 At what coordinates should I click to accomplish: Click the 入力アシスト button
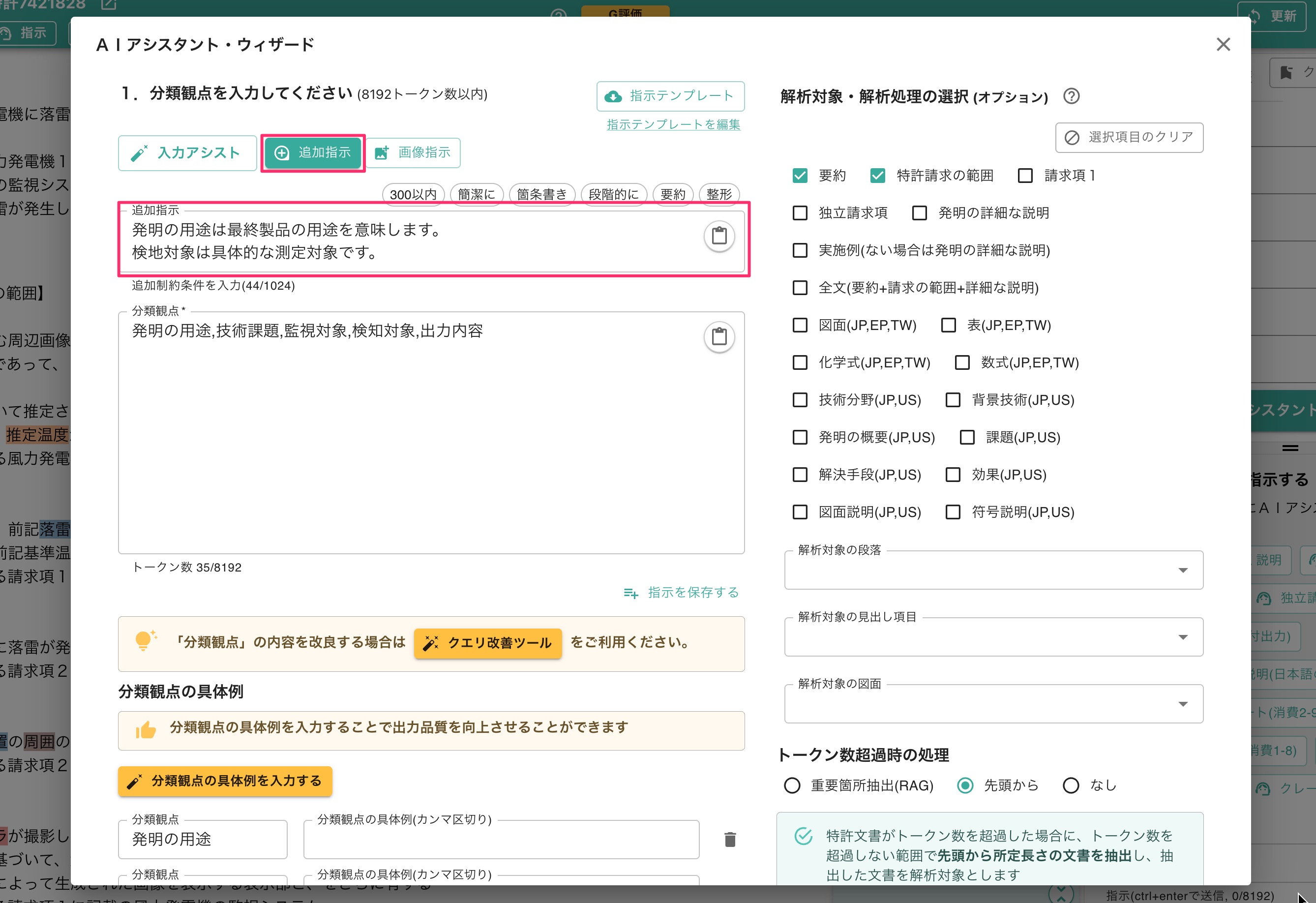coord(187,153)
